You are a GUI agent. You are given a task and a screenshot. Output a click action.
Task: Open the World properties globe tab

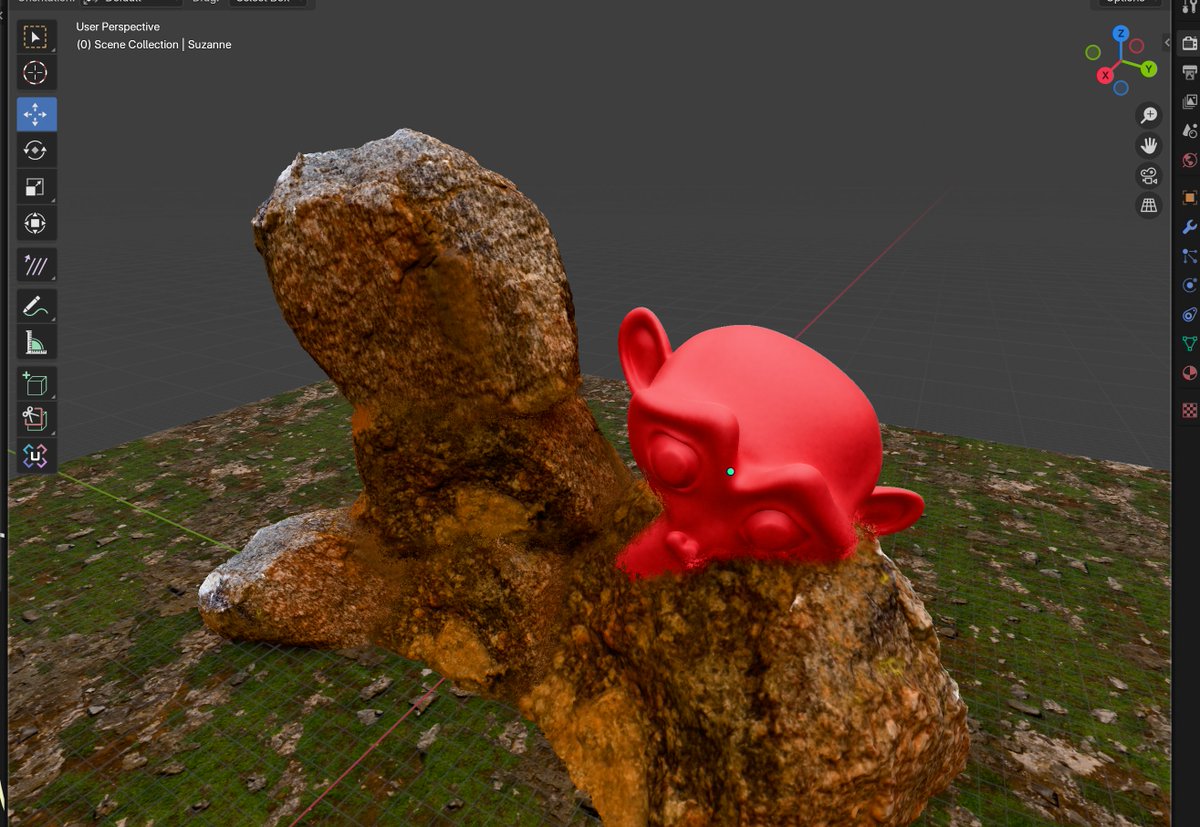[x=1189, y=160]
